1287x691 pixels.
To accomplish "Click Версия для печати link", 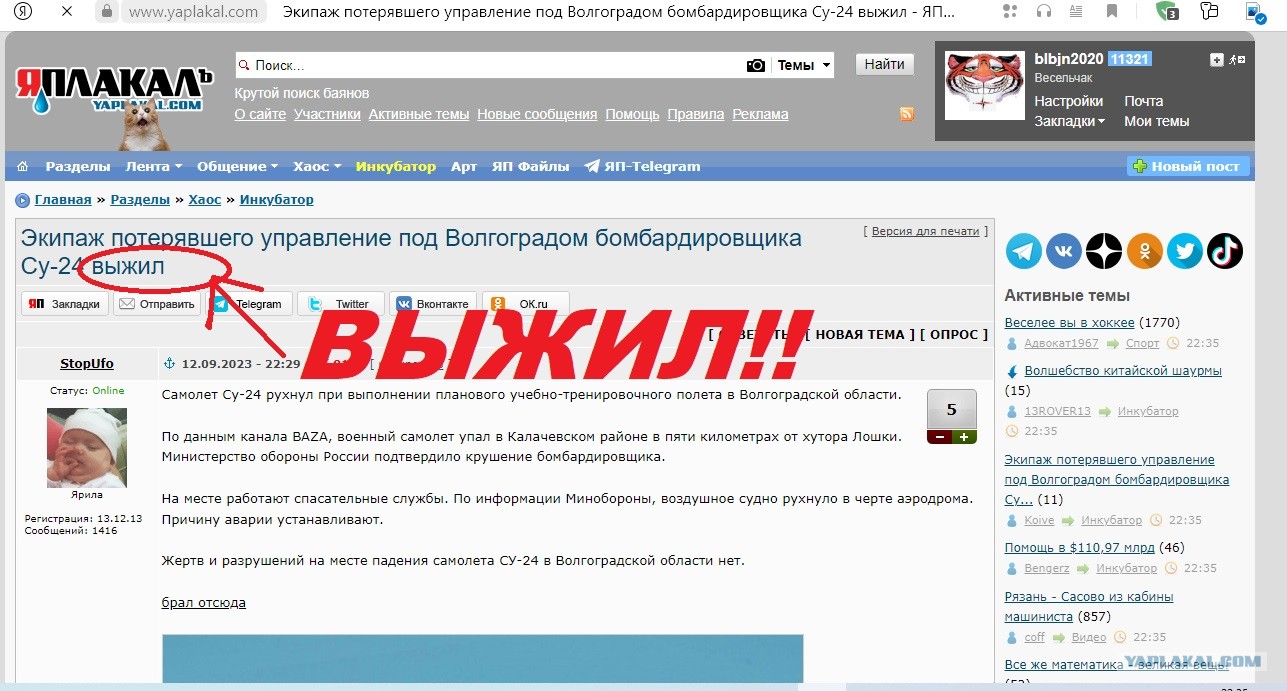I will [x=925, y=231].
